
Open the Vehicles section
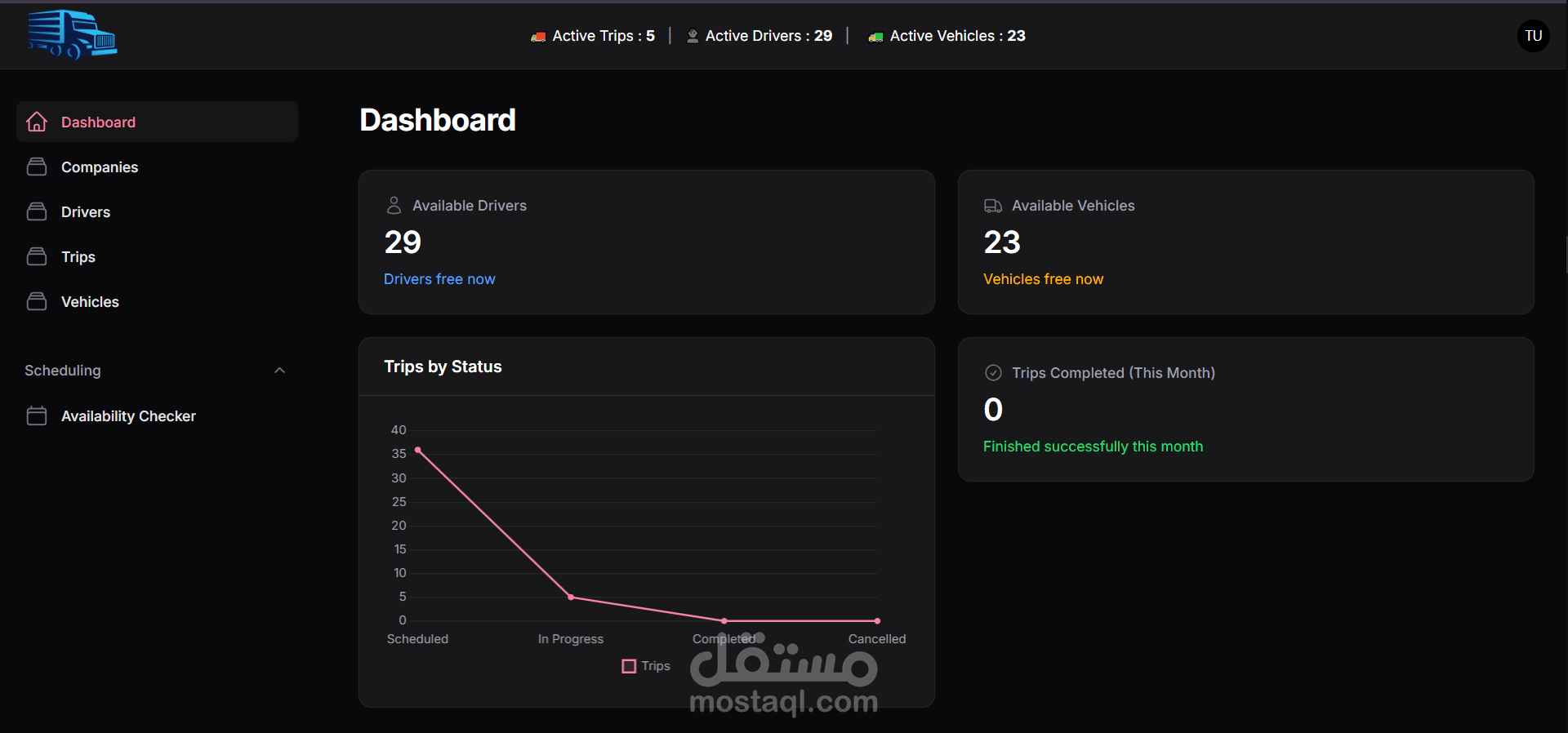click(x=157, y=301)
